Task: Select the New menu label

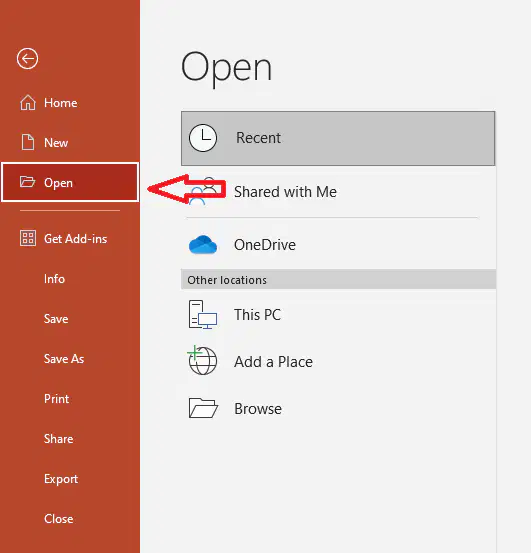Action: pyautogui.click(x=56, y=143)
